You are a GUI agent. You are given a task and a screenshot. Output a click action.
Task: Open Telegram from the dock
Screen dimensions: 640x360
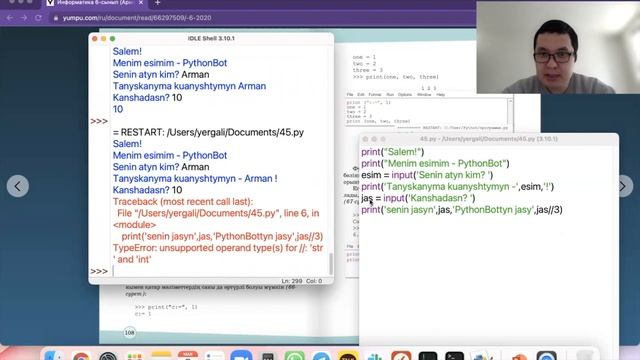pos(321,356)
